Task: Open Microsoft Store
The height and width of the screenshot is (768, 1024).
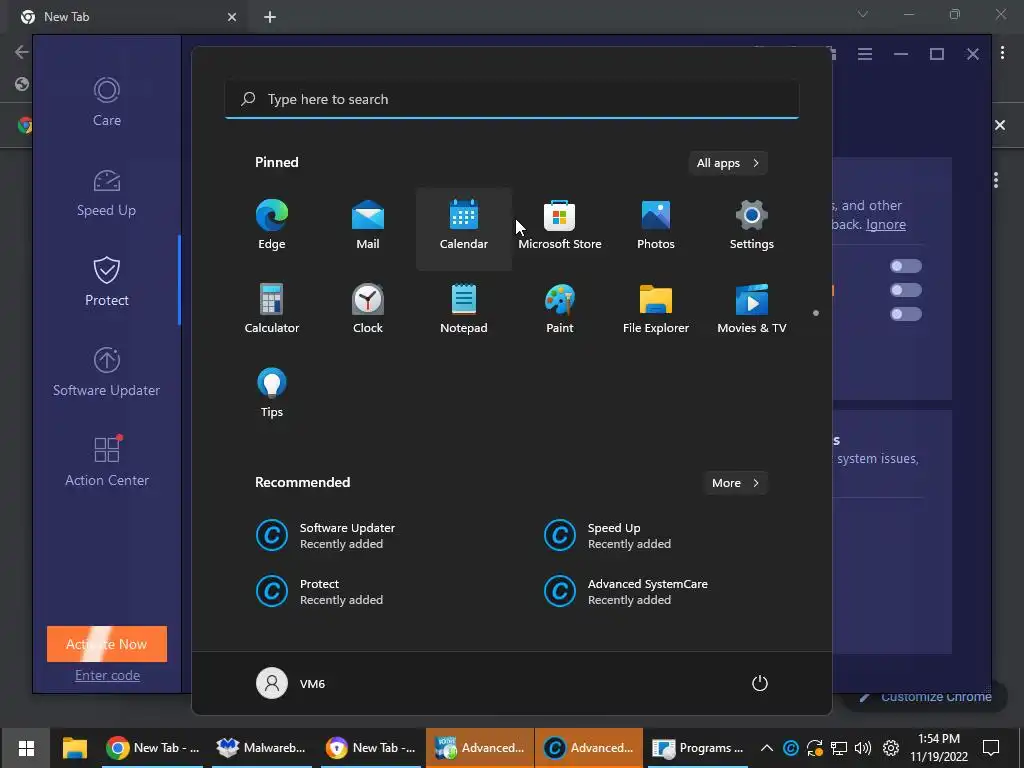Action: (560, 225)
